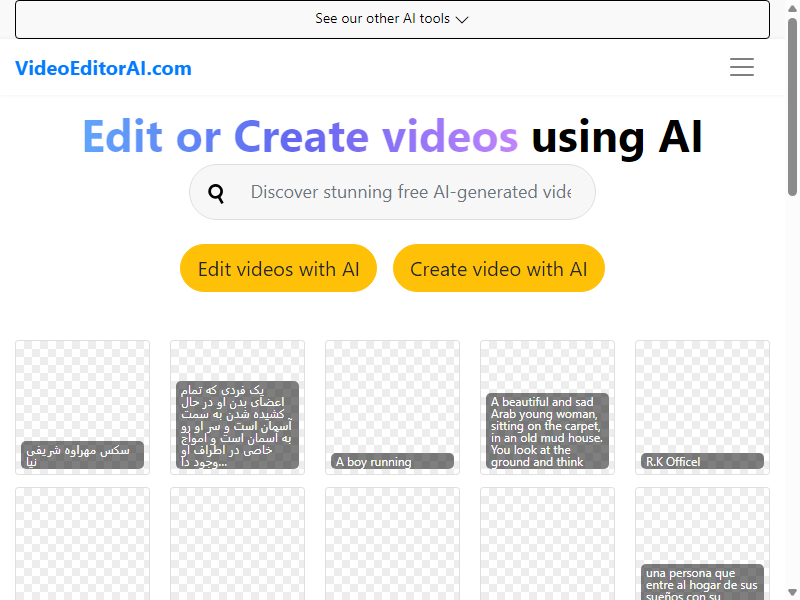Screen dimensions: 800x600
Task: Open the R.K Officel video thumbnail
Action: 702,407
